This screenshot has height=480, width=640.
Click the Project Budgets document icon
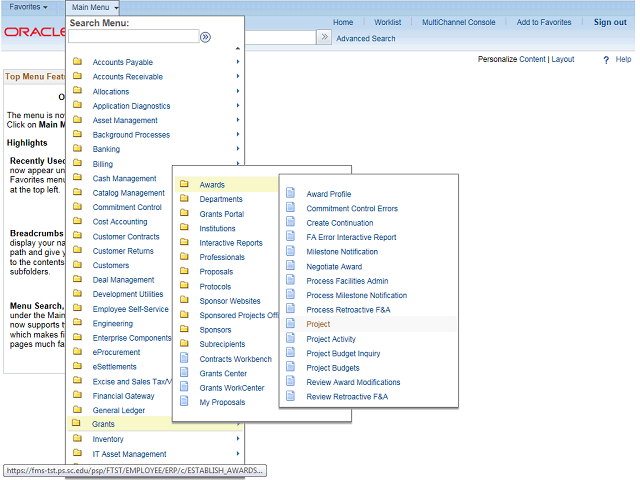click(291, 368)
